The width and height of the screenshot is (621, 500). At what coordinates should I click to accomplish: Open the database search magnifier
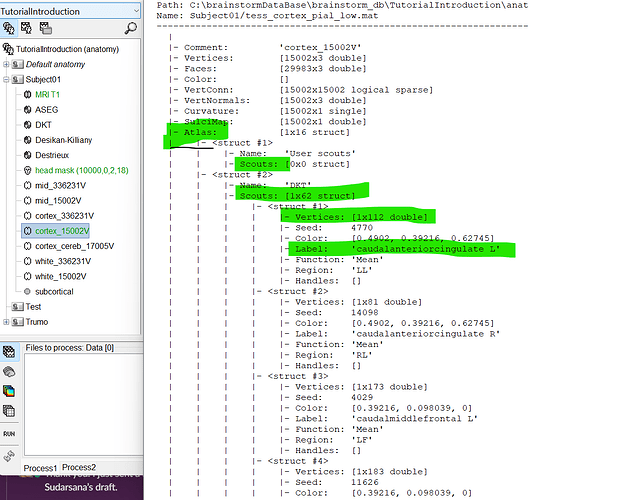point(130,28)
